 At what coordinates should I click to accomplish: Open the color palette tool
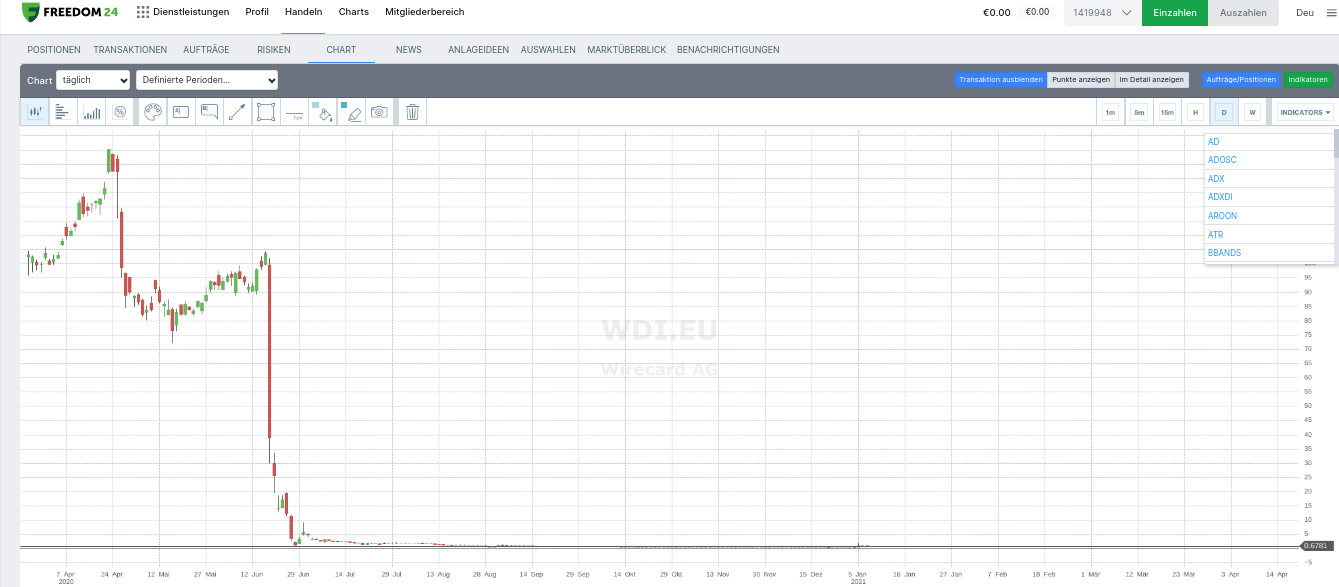click(153, 113)
